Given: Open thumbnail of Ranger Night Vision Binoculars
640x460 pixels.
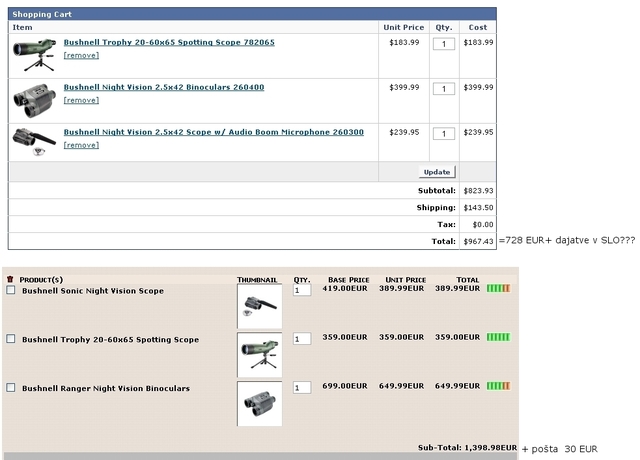Looking at the screenshot, I should (260, 404).
